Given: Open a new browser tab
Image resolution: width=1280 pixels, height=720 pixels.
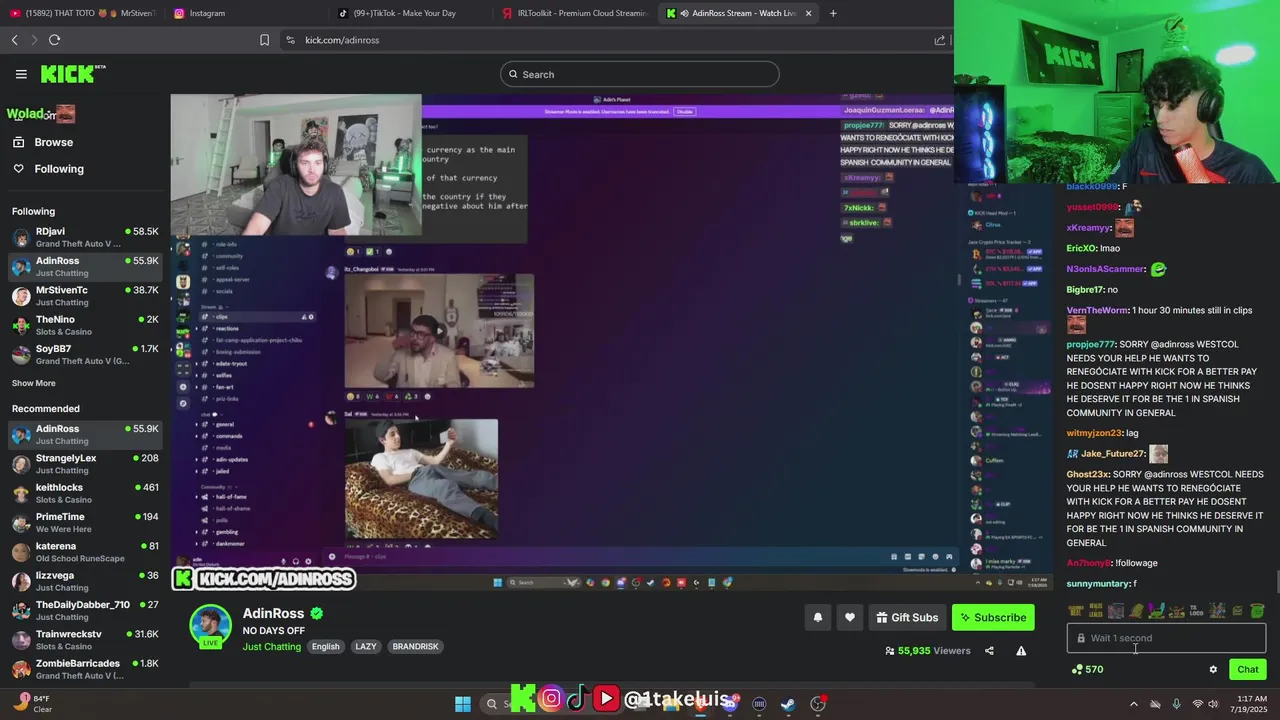Looking at the screenshot, I should tap(833, 13).
